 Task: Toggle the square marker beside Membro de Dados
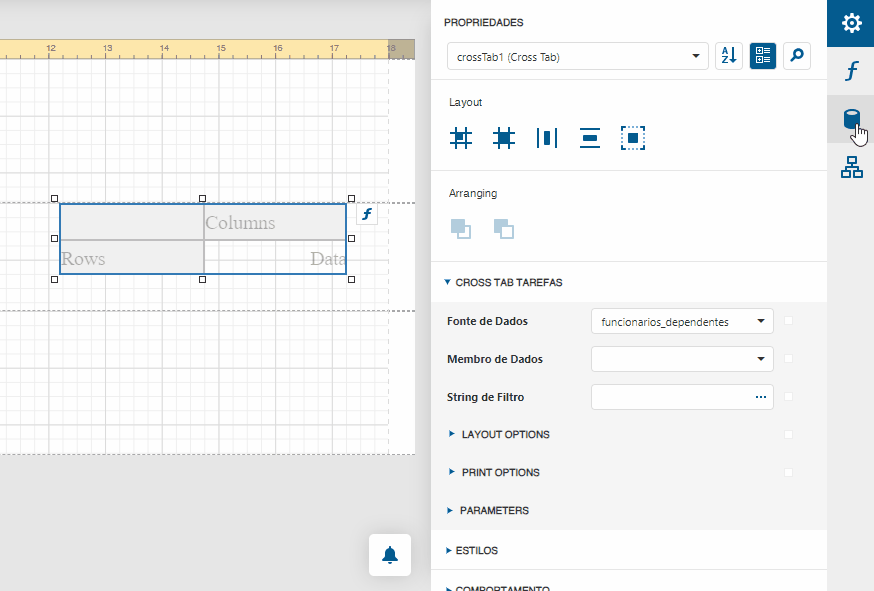[x=789, y=358]
